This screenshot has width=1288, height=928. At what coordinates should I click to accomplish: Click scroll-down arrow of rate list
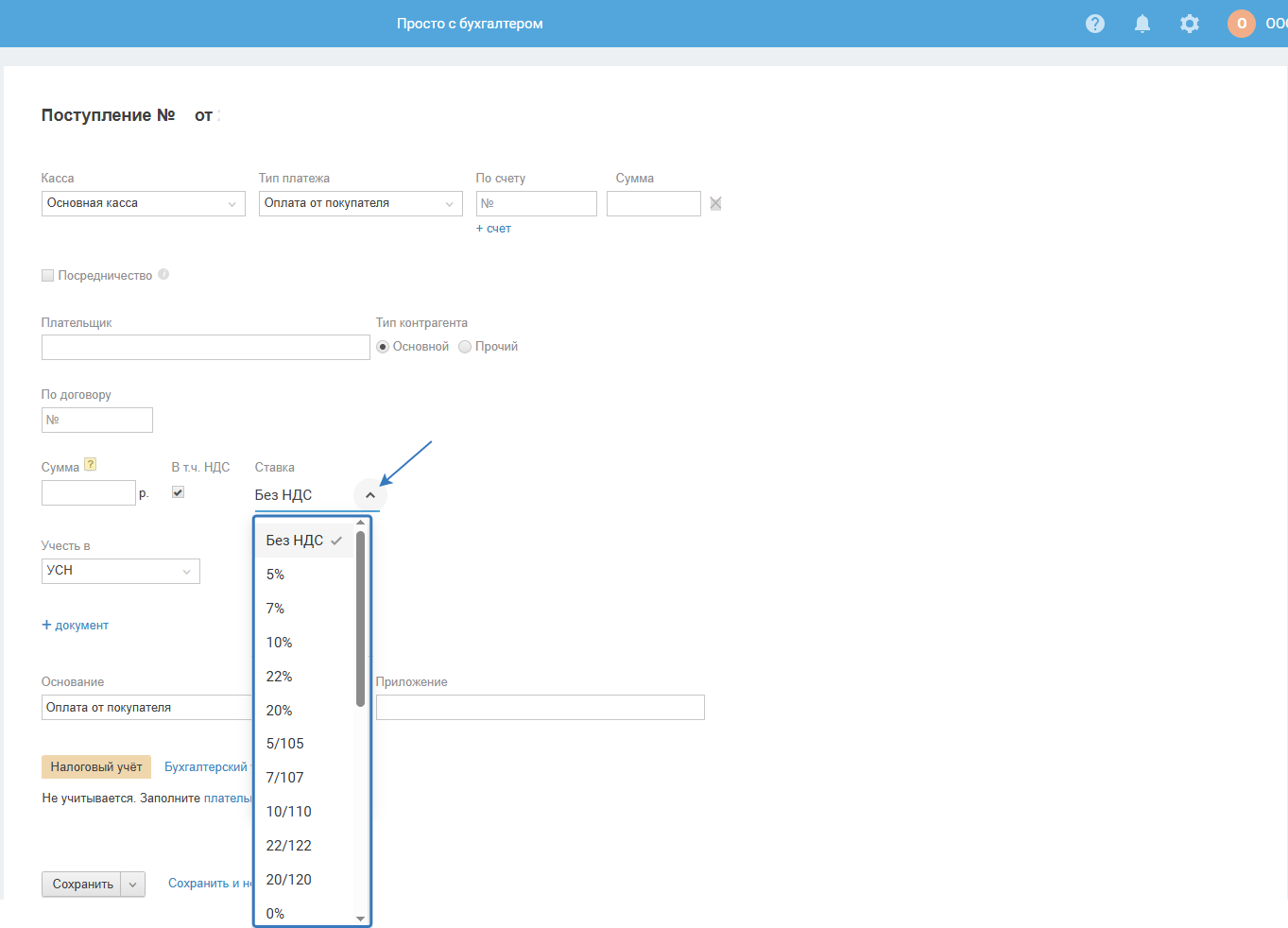pyautogui.click(x=360, y=919)
